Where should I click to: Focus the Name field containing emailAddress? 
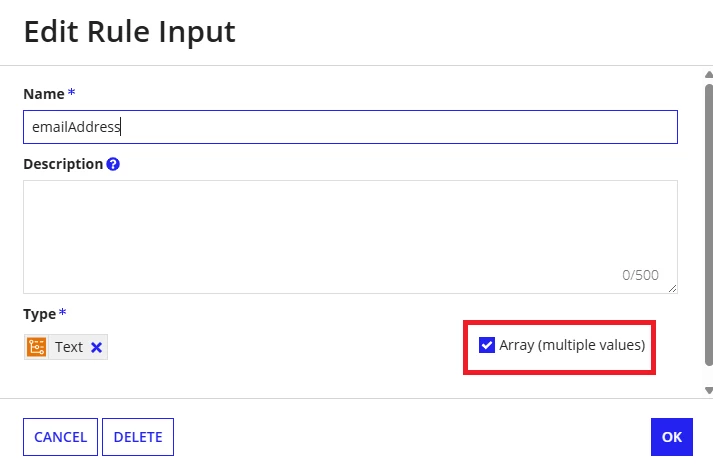click(350, 127)
